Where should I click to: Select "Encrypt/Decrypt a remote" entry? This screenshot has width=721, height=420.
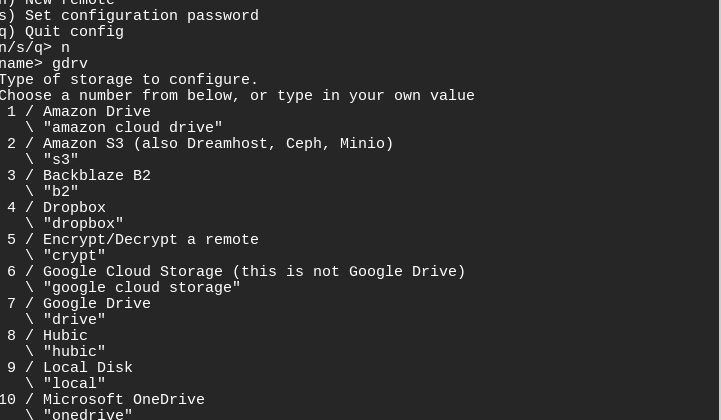coord(150,239)
